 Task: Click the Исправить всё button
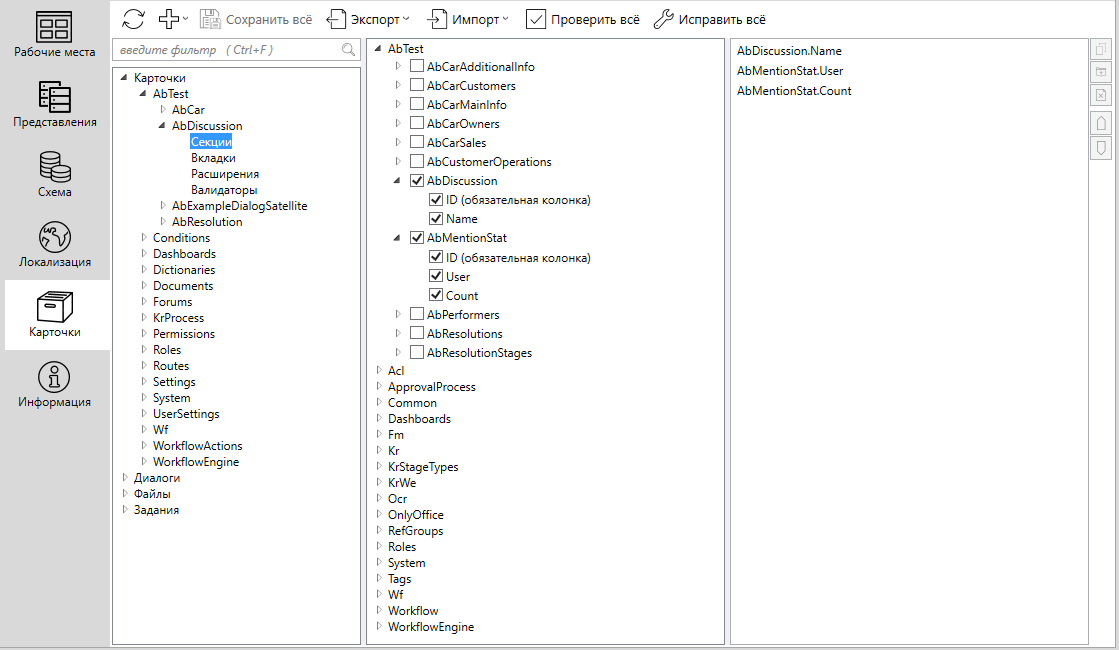point(709,19)
